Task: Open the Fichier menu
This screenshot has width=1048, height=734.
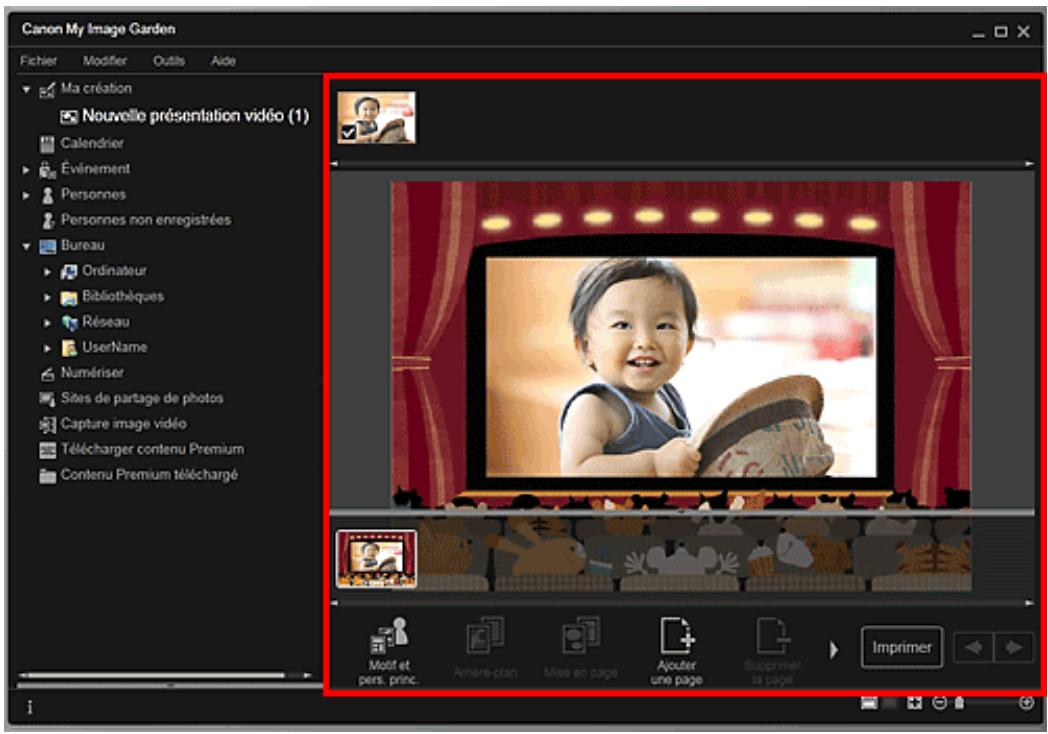Action: tap(41, 61)
